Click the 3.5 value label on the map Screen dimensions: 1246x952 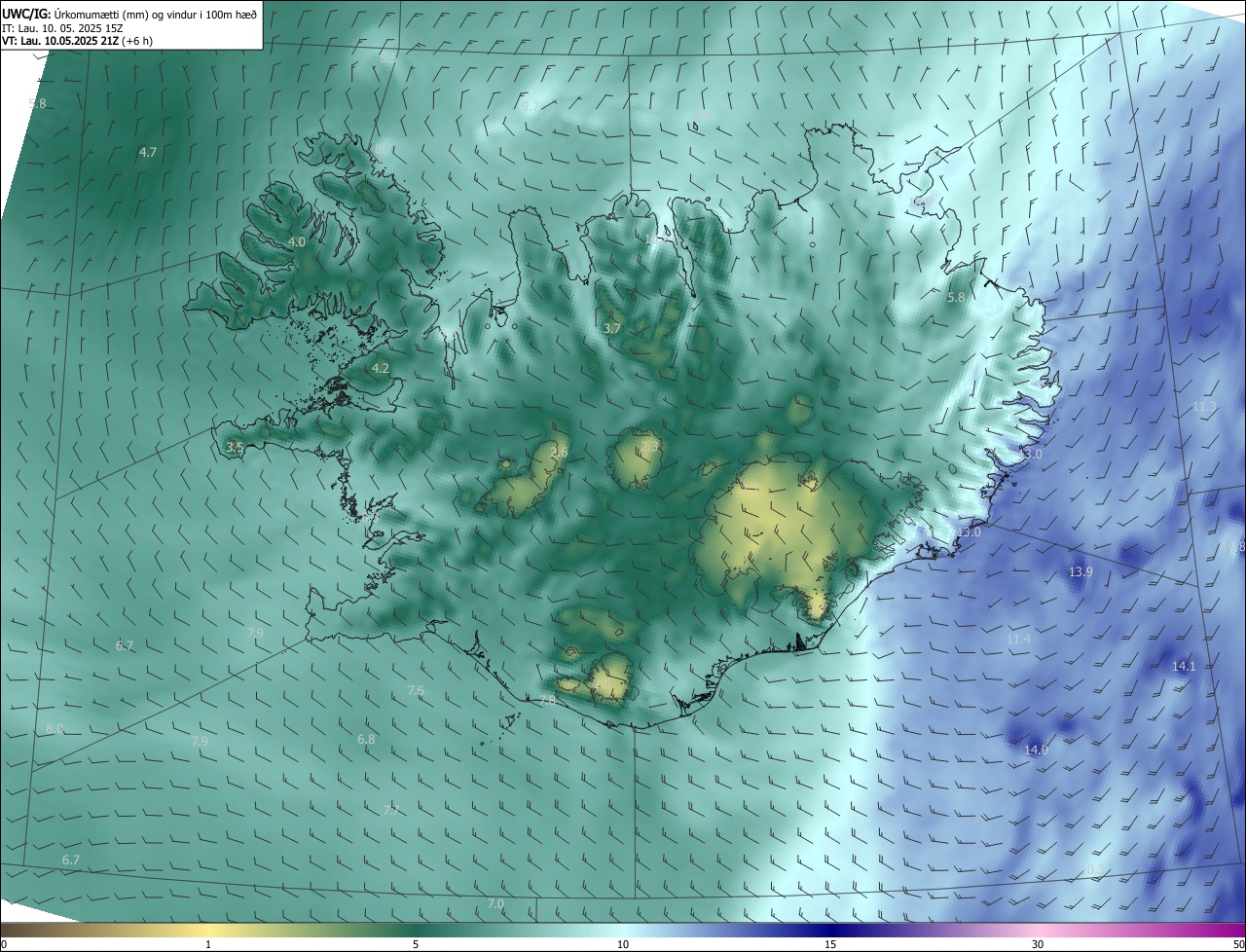point(234,447)
